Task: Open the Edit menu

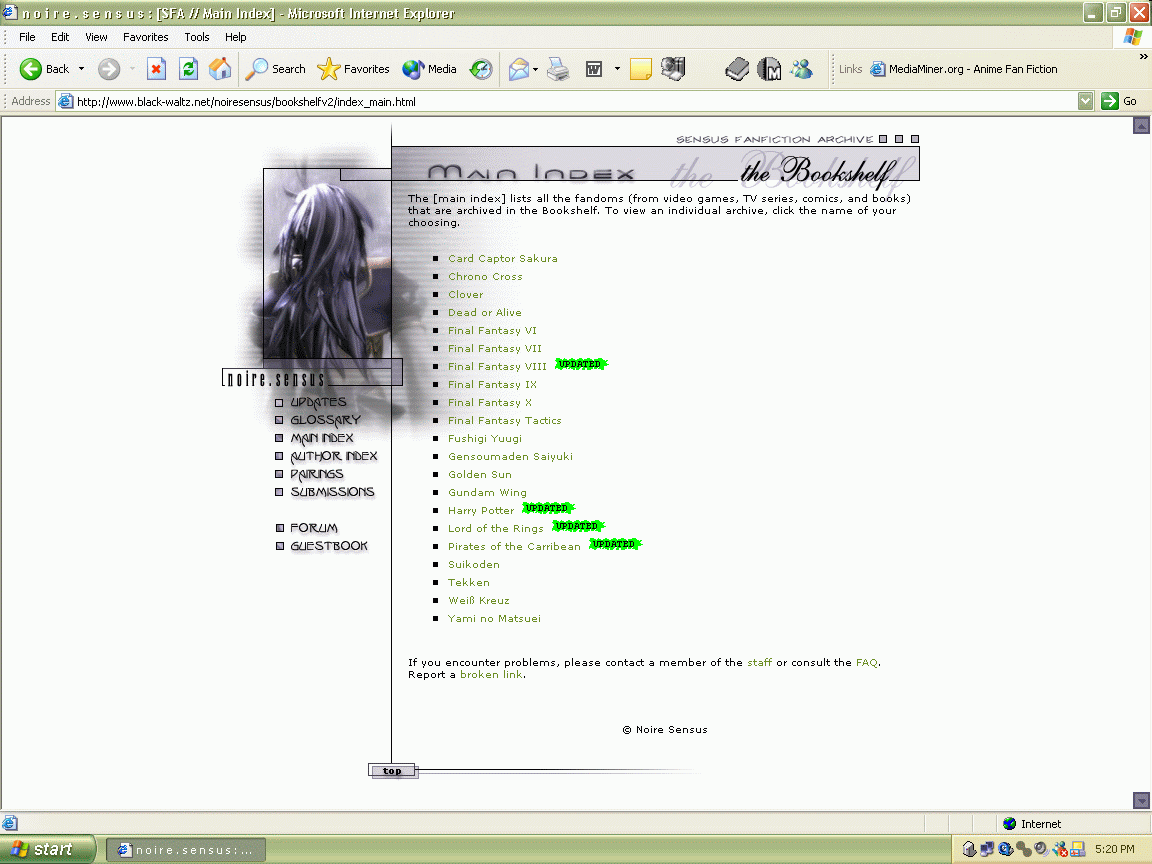Action: click(x=60, y=37)
